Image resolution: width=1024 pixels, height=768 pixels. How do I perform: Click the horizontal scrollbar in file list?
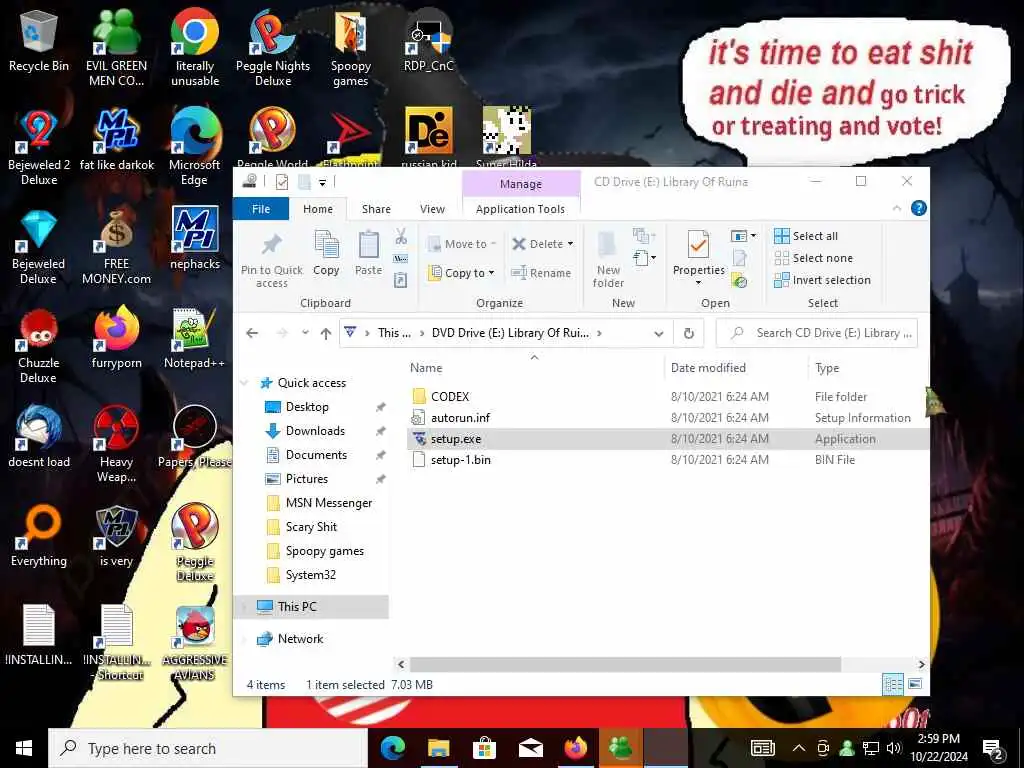click(x=625, y=664)
